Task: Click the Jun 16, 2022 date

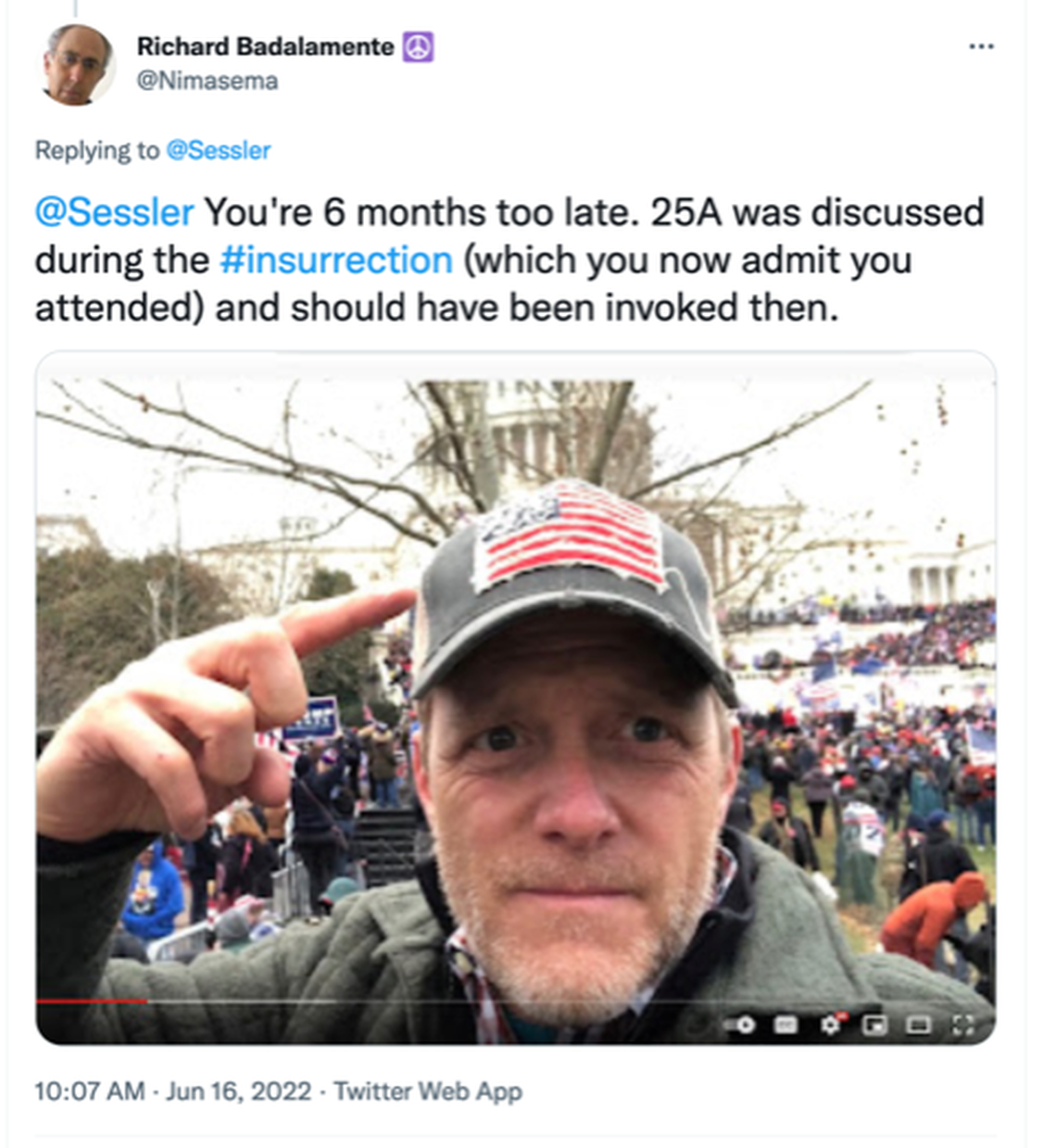Action: [x=238, y=1091]
